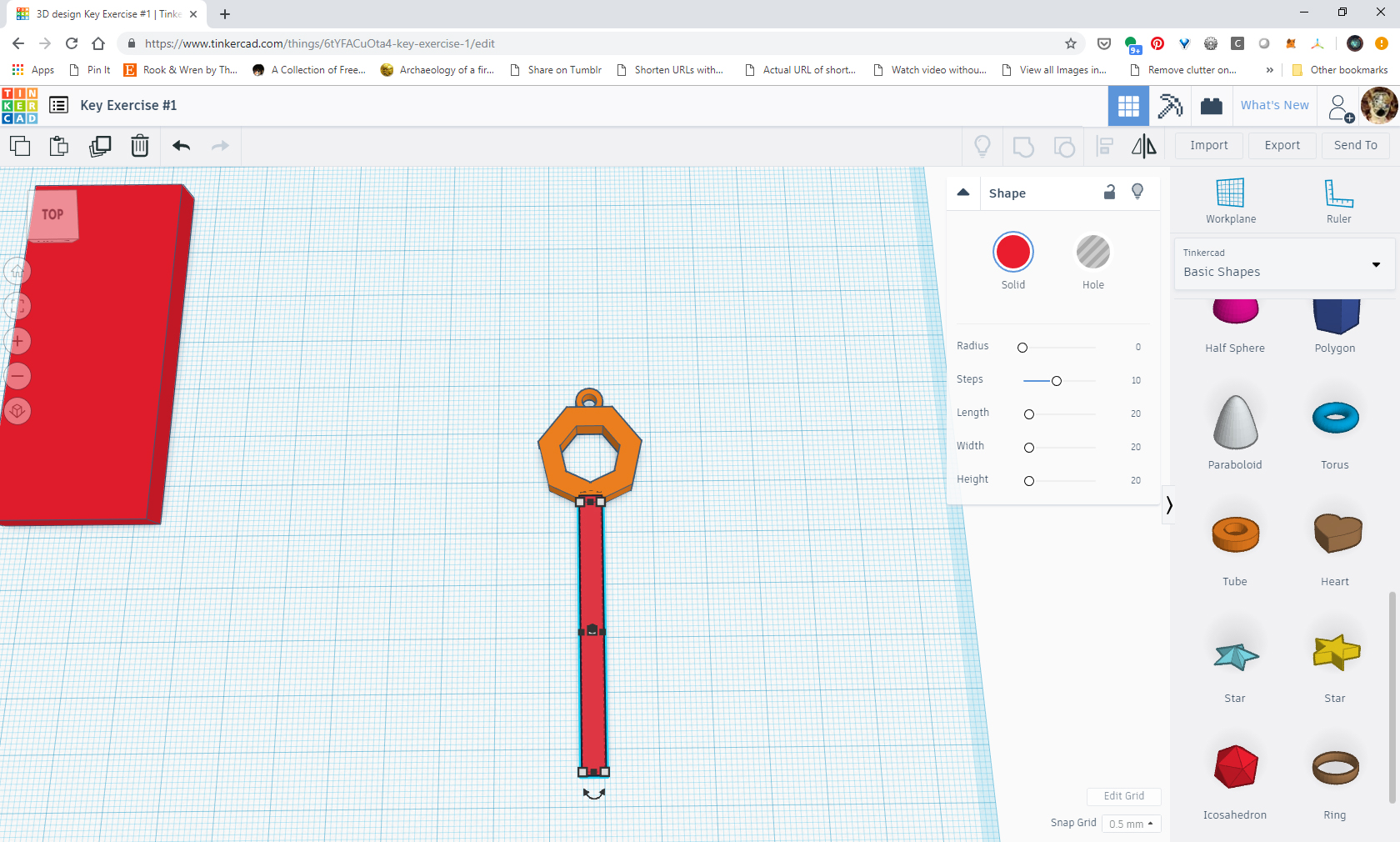Expand the bookmarks overflow chevron
The image size is (1400, 842).
[x=1269, y=70]
